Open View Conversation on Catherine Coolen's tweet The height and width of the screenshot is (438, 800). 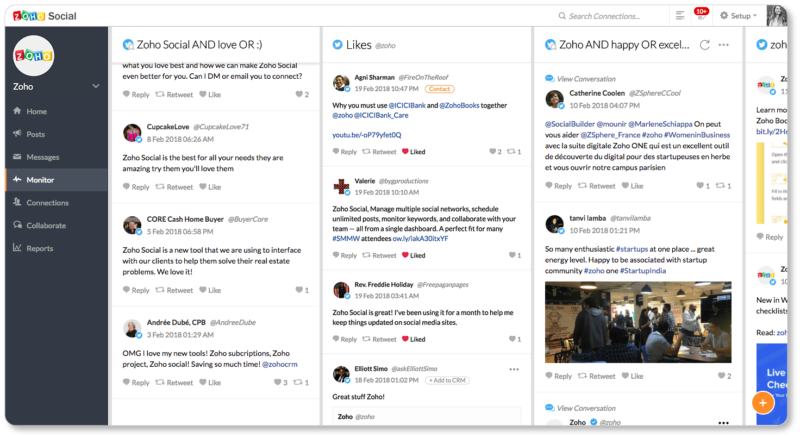[586, 78]
